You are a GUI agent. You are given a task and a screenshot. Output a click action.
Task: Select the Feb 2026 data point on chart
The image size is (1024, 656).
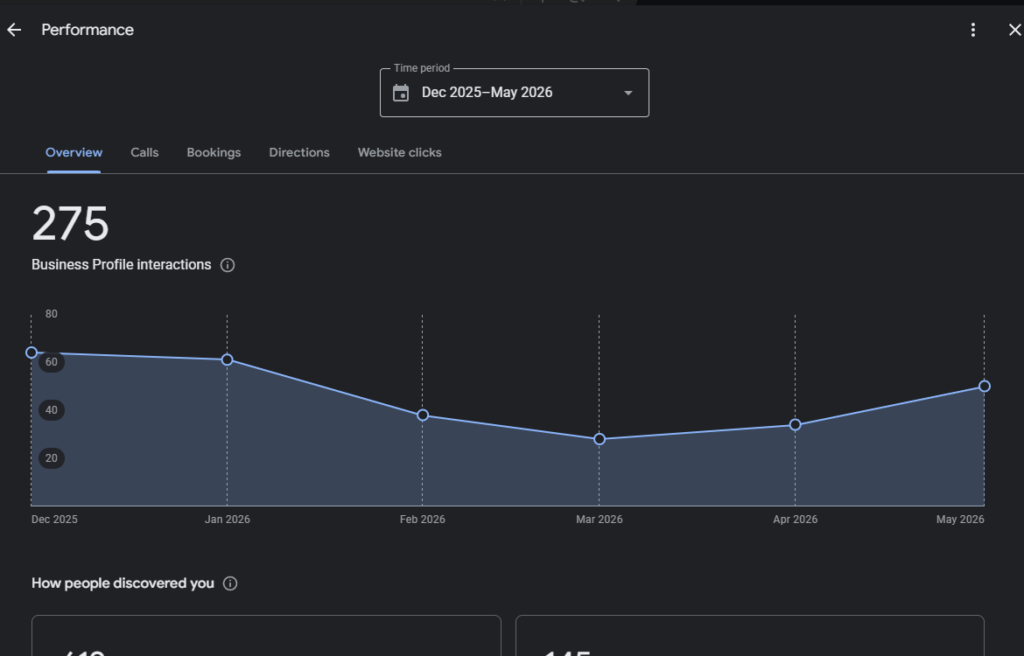pos(423,416)
